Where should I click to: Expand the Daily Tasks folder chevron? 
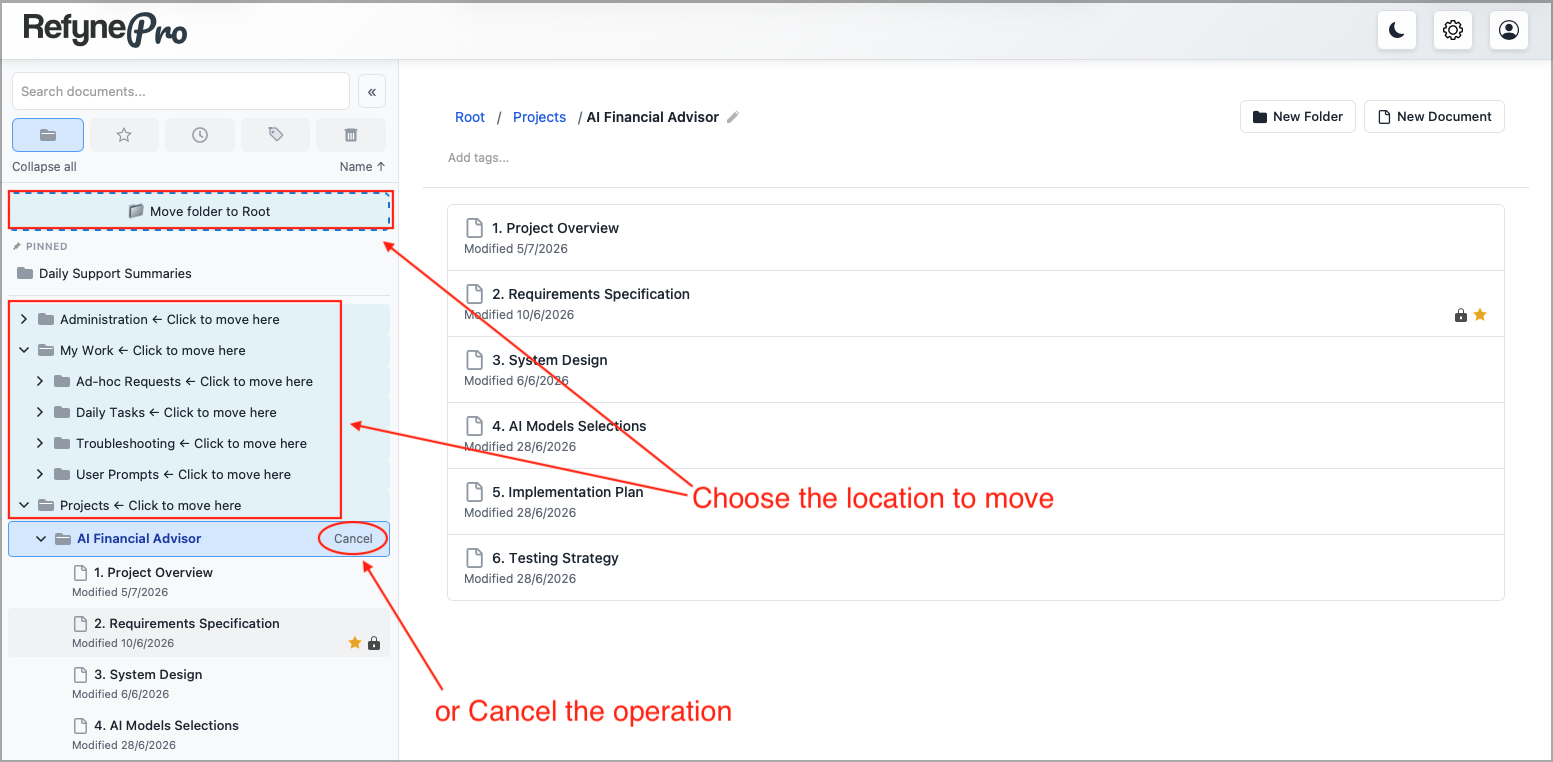[41, 412]
